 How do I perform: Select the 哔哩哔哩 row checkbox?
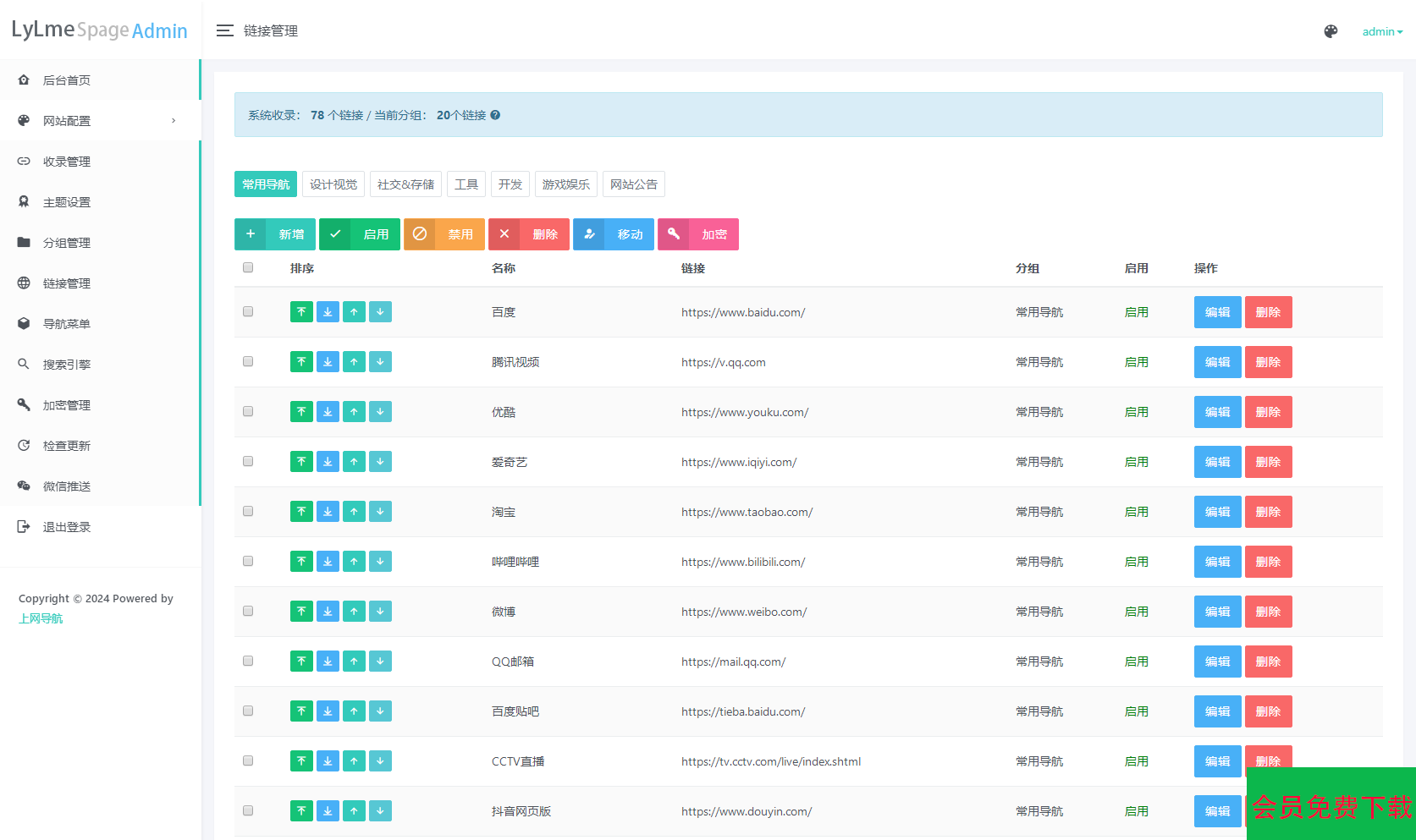[x=248, y=561]
